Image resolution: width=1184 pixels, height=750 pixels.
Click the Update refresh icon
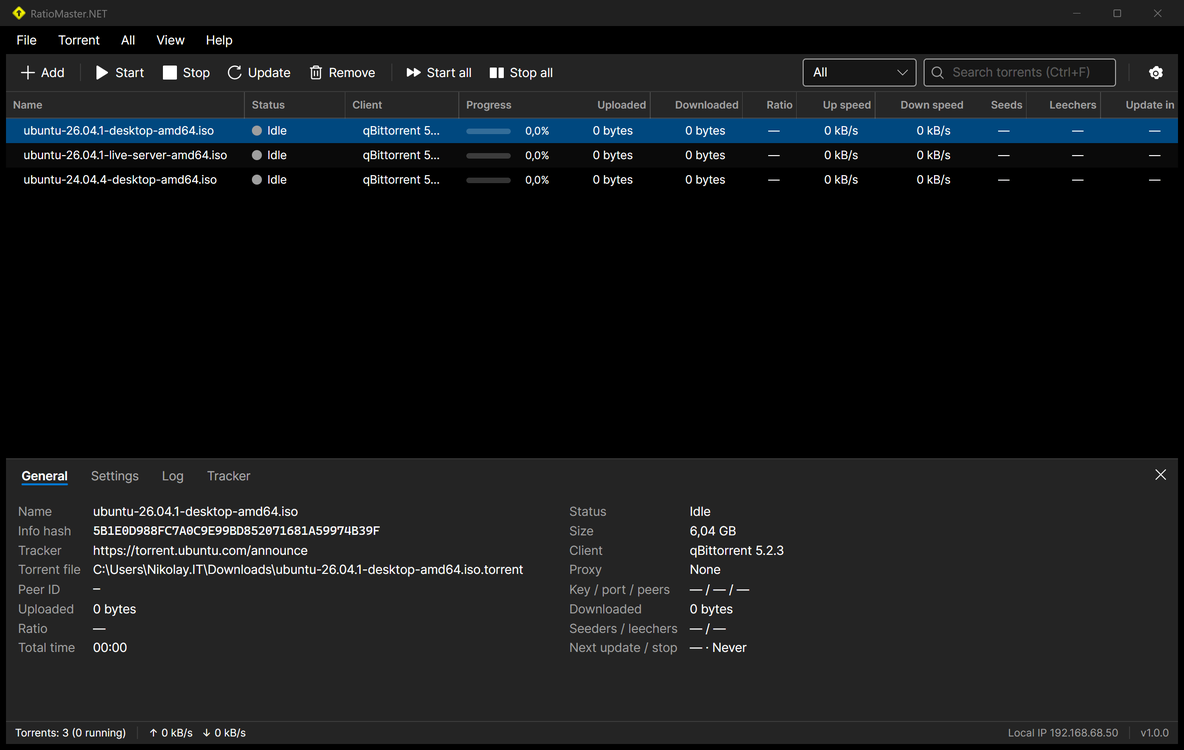coord(235,73)
